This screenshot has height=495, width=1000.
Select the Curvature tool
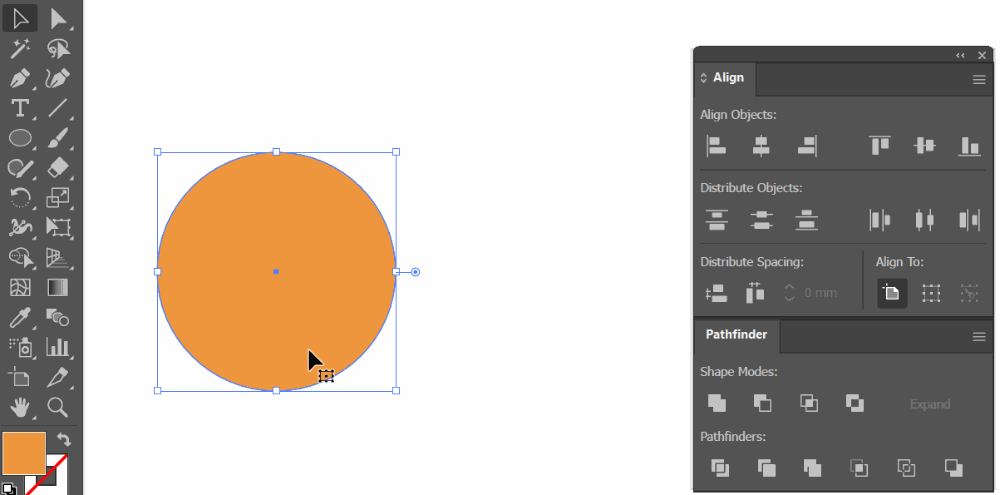(x=58, y=78)
